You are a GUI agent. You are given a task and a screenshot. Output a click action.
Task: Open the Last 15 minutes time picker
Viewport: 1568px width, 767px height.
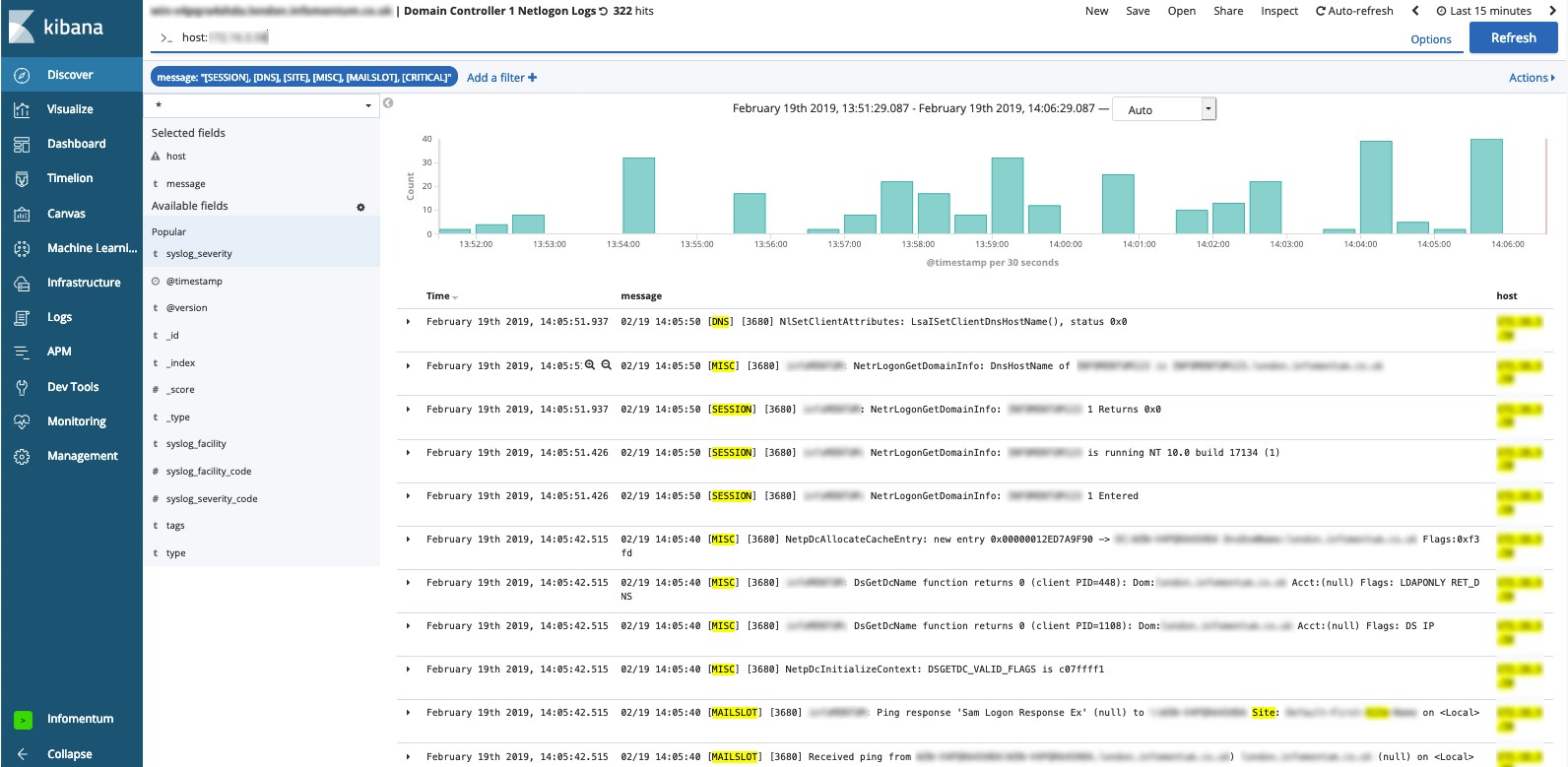click(x=1483, y=11)
